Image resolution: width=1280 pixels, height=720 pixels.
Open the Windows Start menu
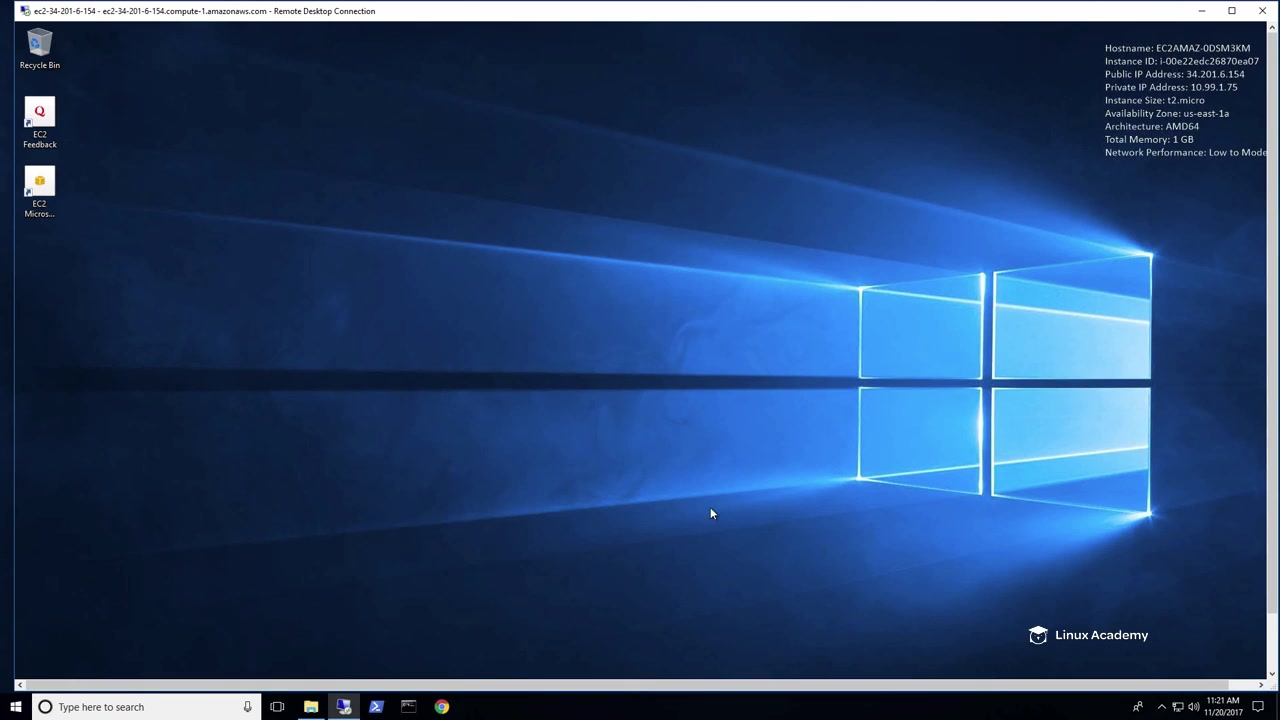click(15, 707)
